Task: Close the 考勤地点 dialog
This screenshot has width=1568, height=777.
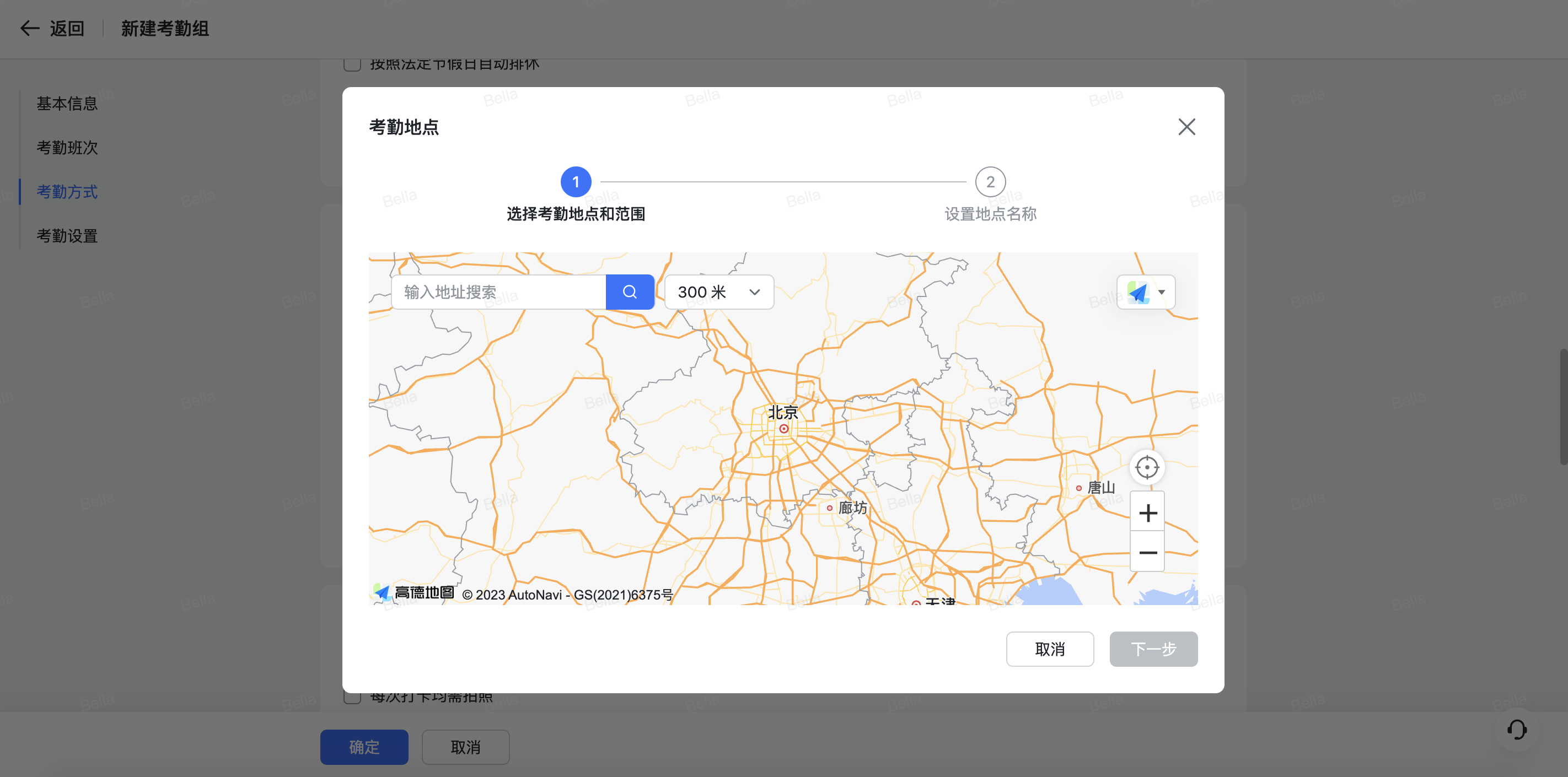Action: point(1186,127)
